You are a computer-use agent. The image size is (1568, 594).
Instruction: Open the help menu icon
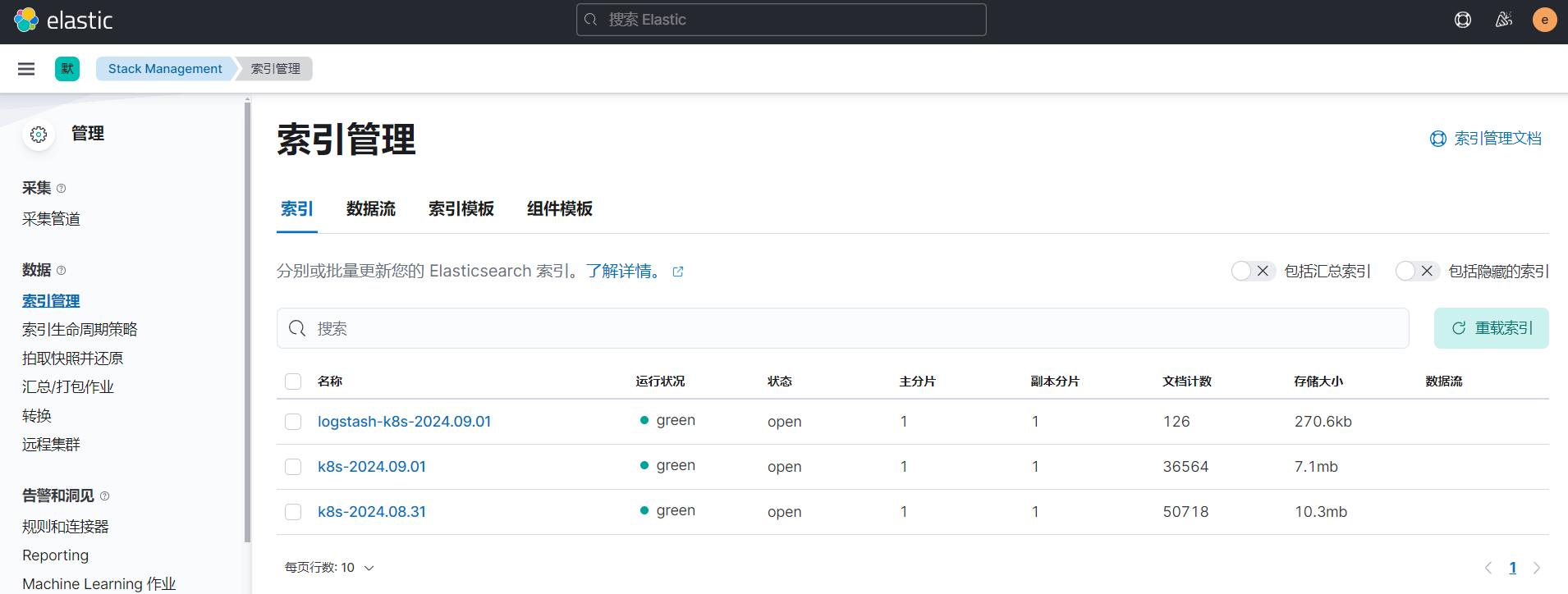point(1463,20)
